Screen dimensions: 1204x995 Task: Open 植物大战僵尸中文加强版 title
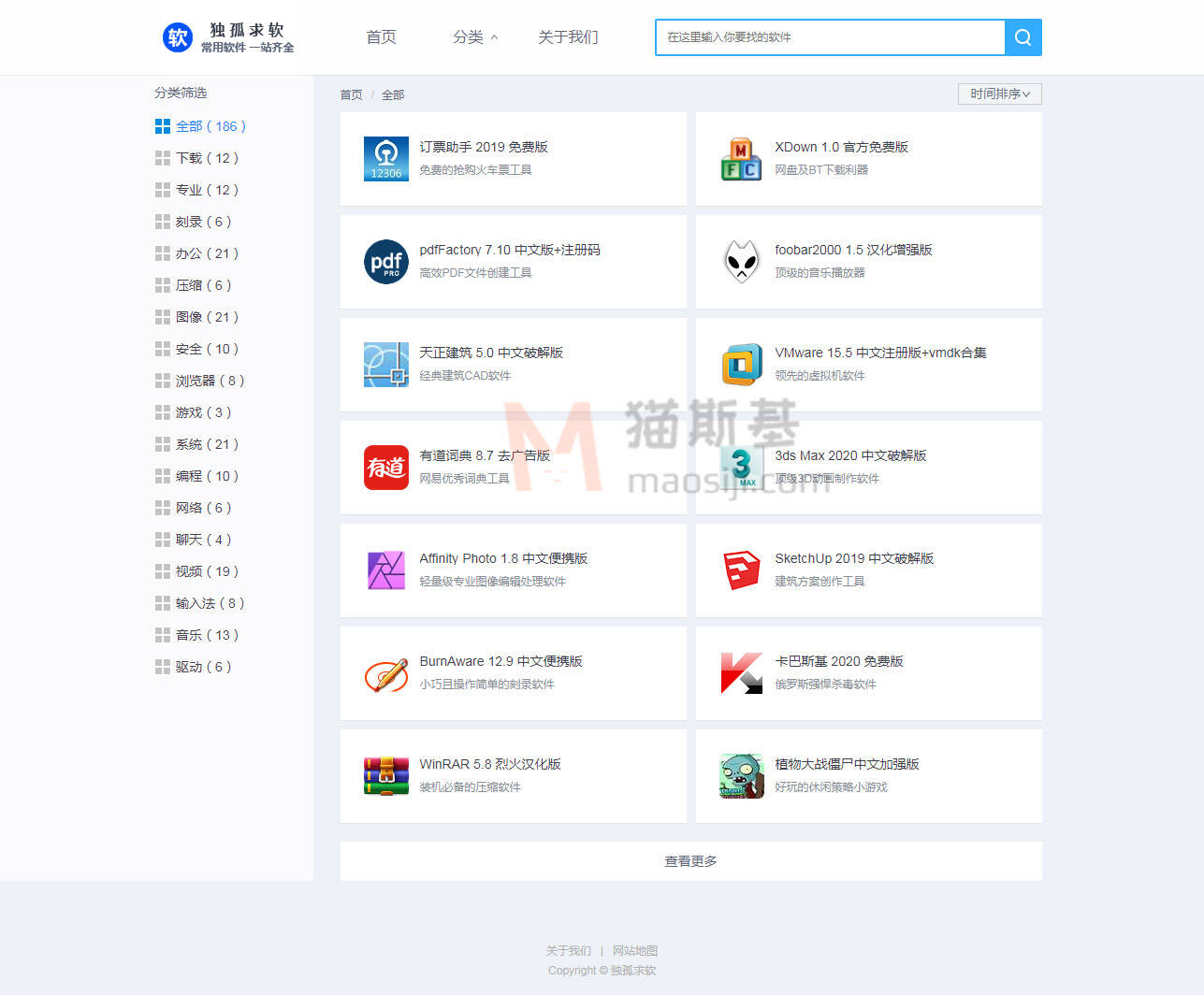pos(847,764)
